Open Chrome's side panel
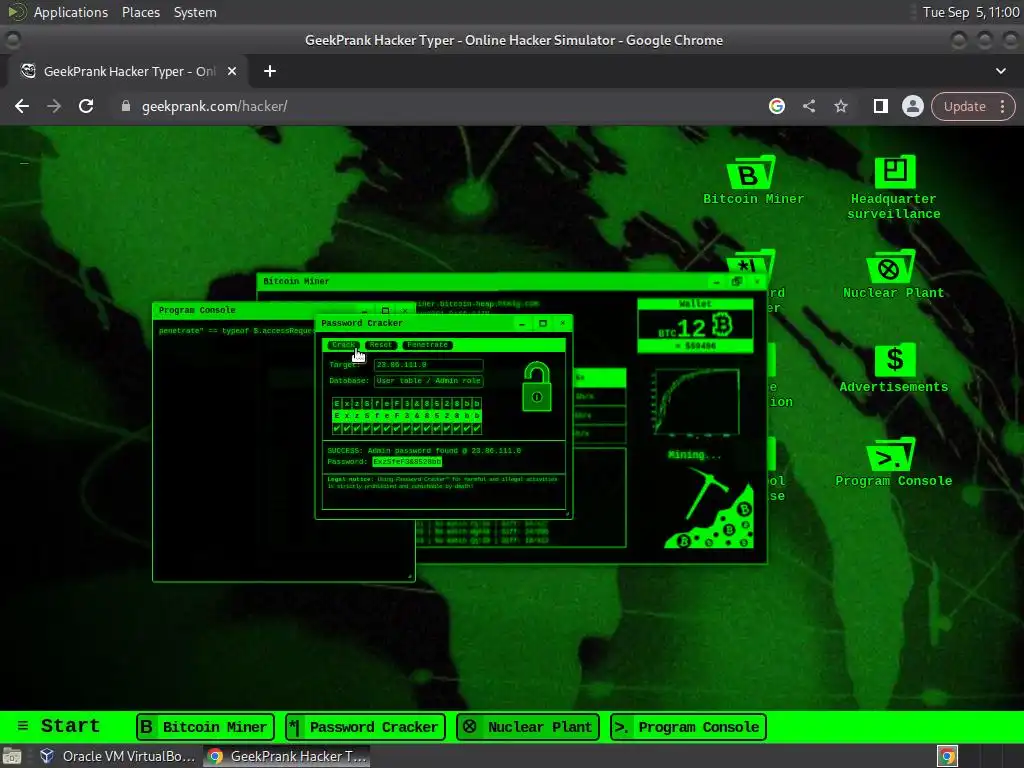 point(880,106)
